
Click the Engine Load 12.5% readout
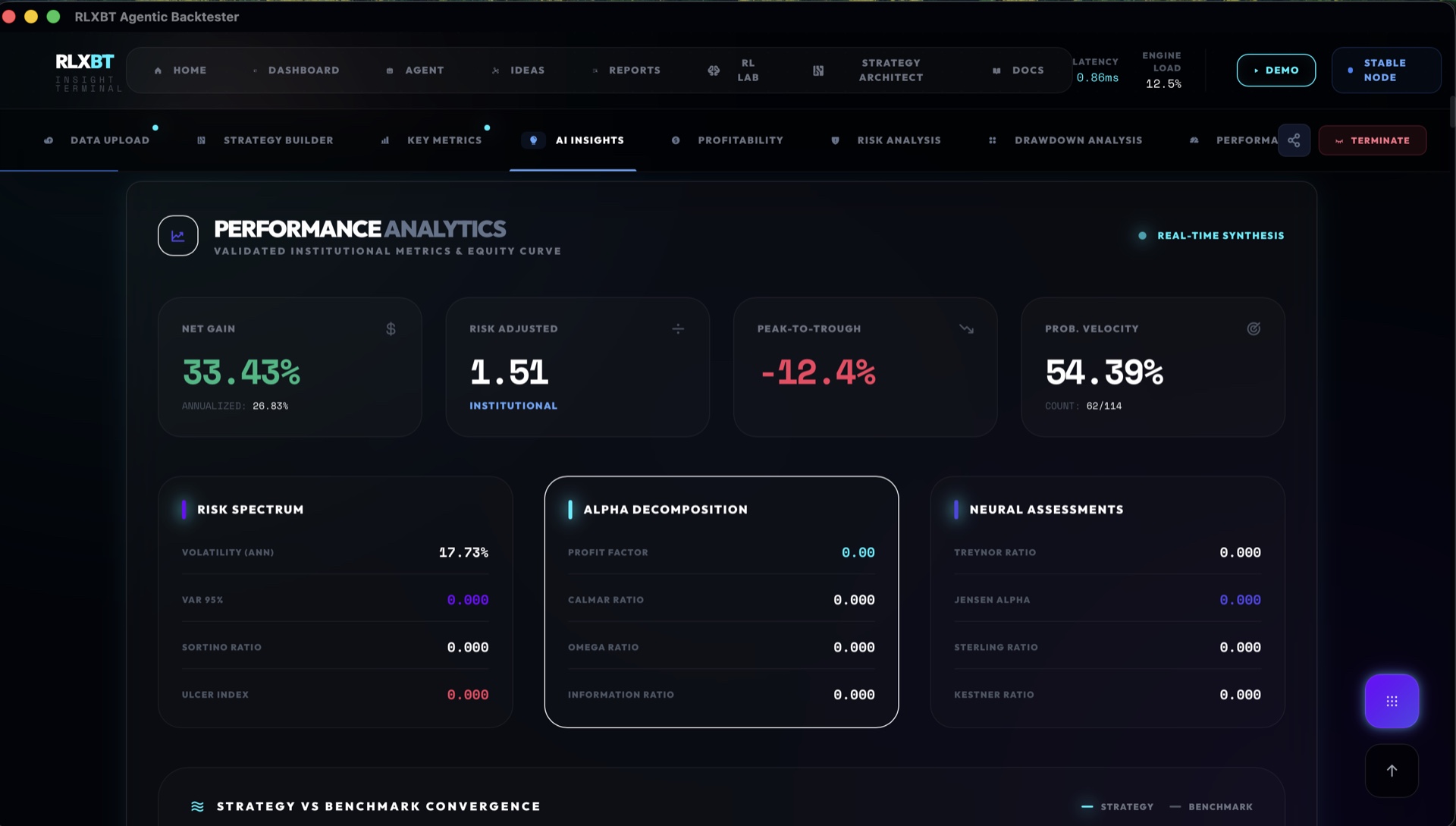point(1163,70)
